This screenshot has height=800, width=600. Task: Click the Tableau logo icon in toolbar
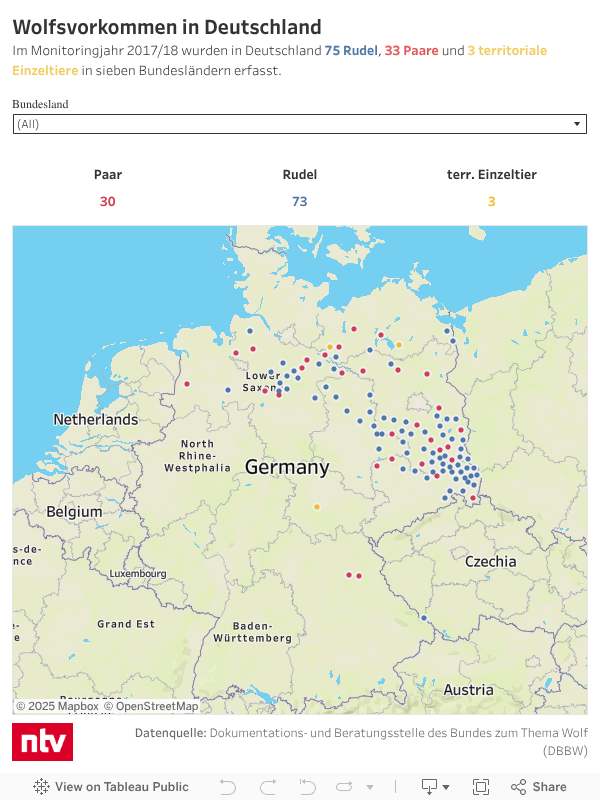click(42, 787)
